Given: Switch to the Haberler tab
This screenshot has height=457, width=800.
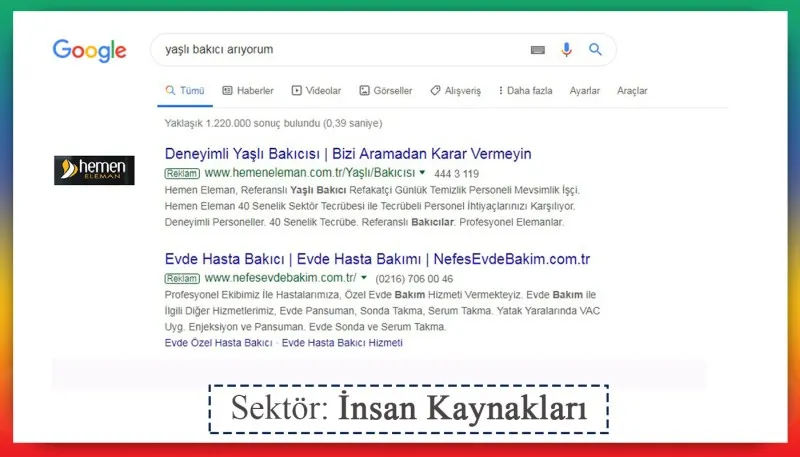Looking at the screenshot, I should click(248, 91).
